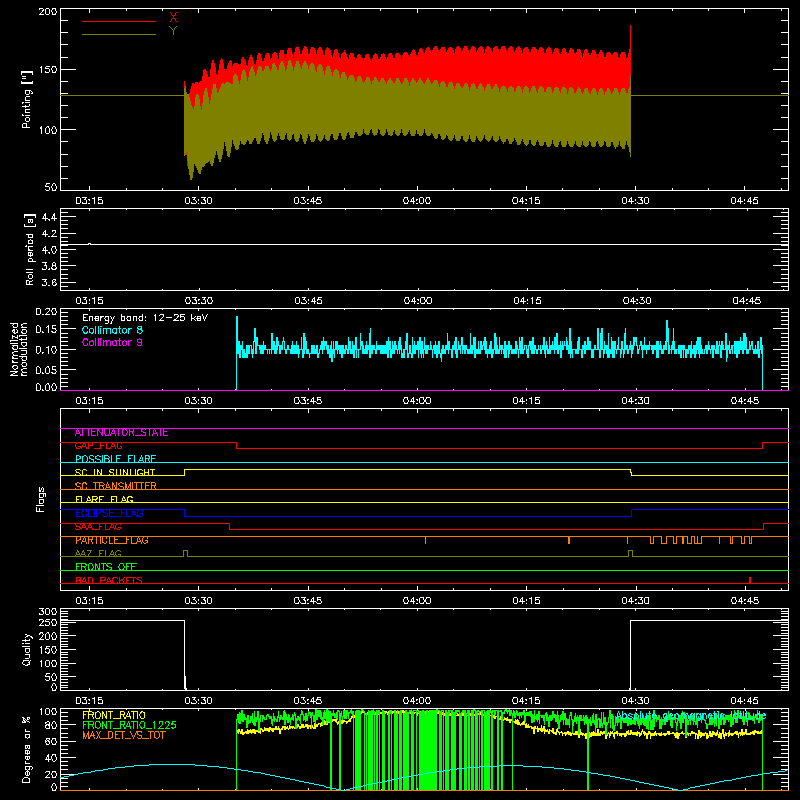Click the green FRONT_RATIO_1225 legend label

tap(129, 725)
